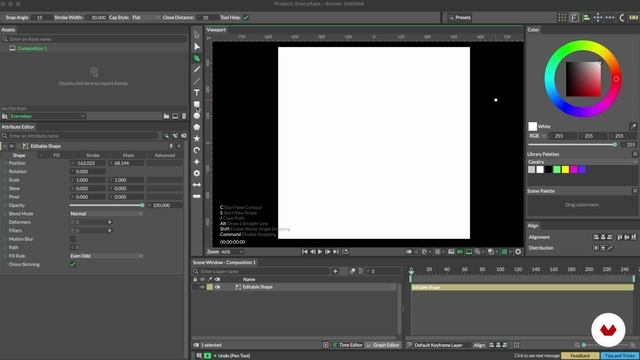Click the Filters plus button

[109, 231]
